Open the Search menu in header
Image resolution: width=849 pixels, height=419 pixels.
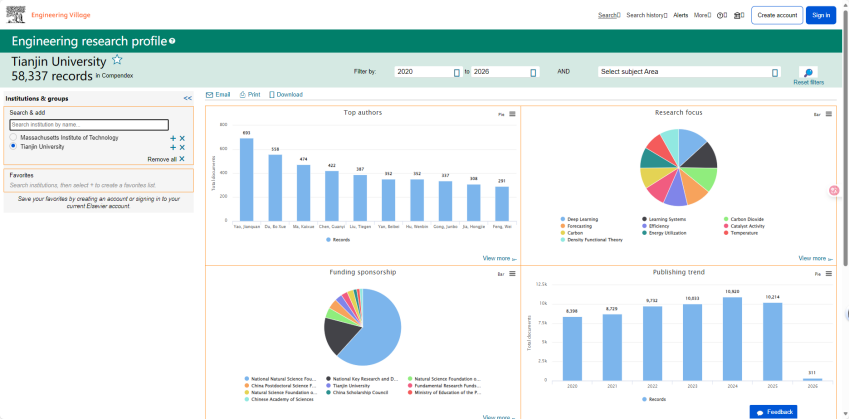(x=609, y=15)
